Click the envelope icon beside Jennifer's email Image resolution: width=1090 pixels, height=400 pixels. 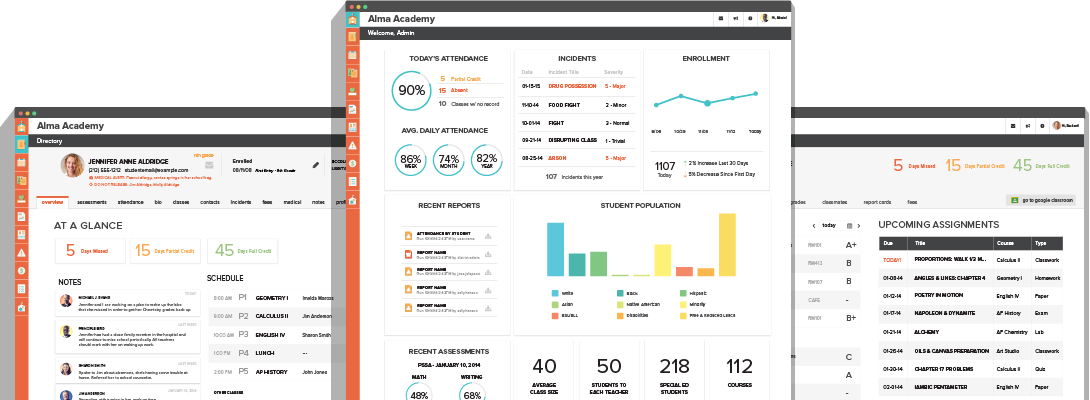[209, 164]
